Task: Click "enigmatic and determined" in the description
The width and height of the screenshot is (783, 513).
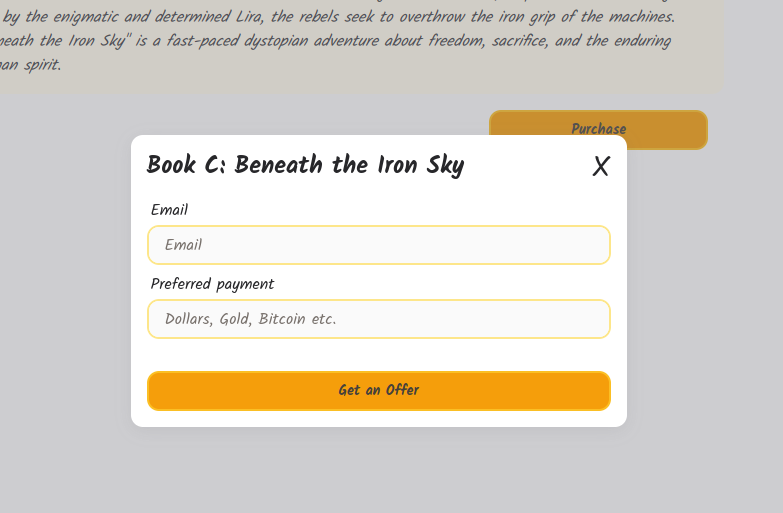Action: [142, 17]
